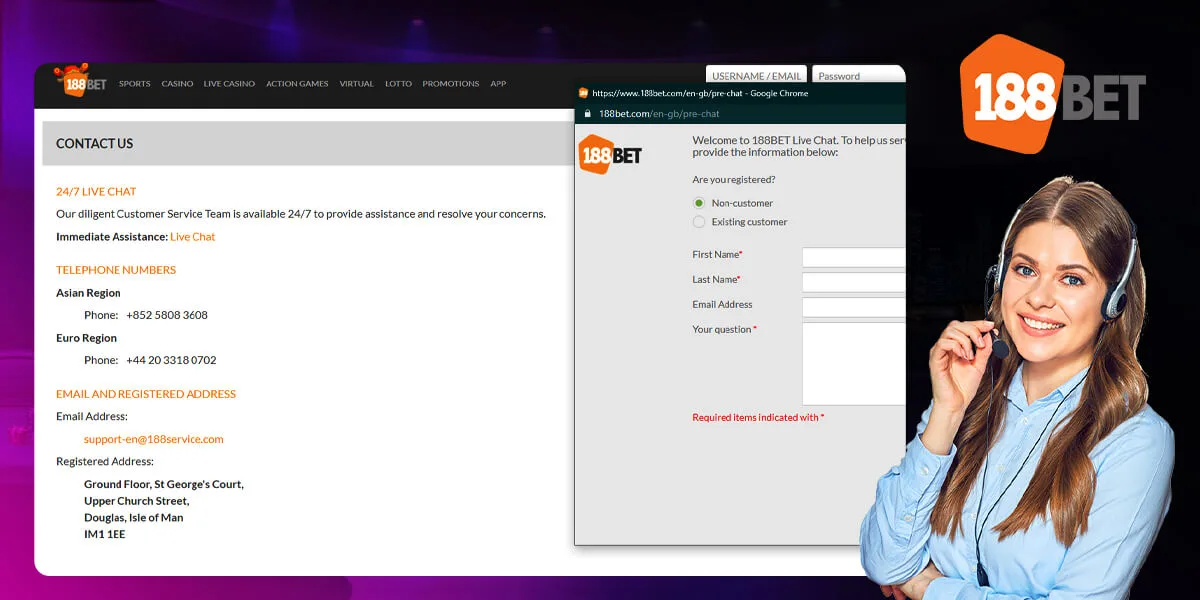The width and height of the screenshot is (1200, 600).
Task: Click the chat window URL address
Action: click(x=659, y=114)
